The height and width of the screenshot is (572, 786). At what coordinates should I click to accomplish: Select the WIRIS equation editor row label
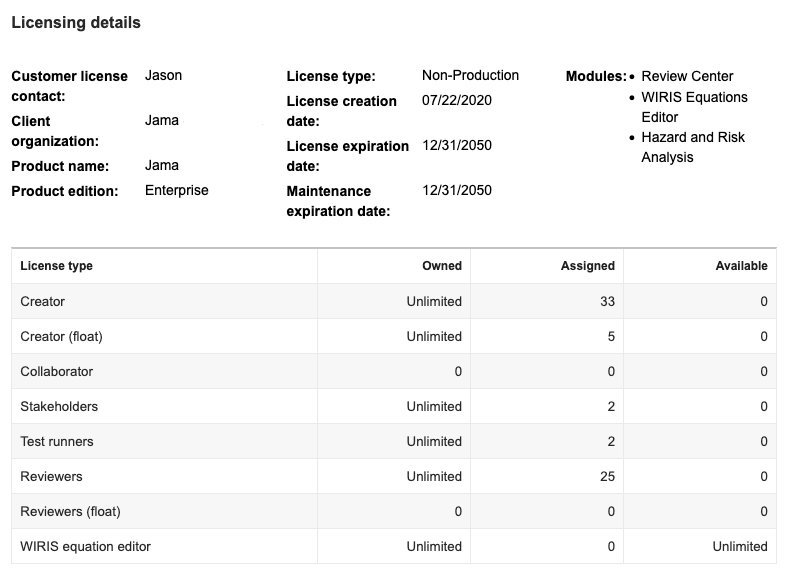tap(86, 547)
